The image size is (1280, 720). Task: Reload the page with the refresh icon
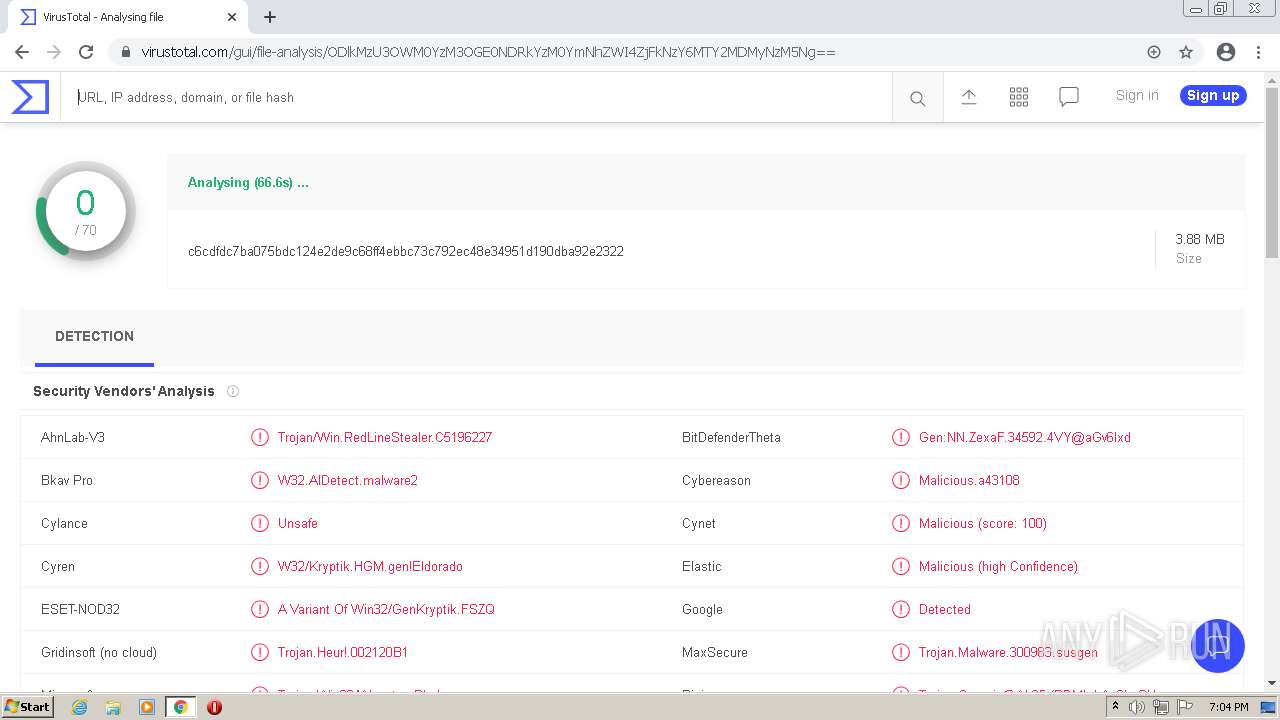[86, 52]
